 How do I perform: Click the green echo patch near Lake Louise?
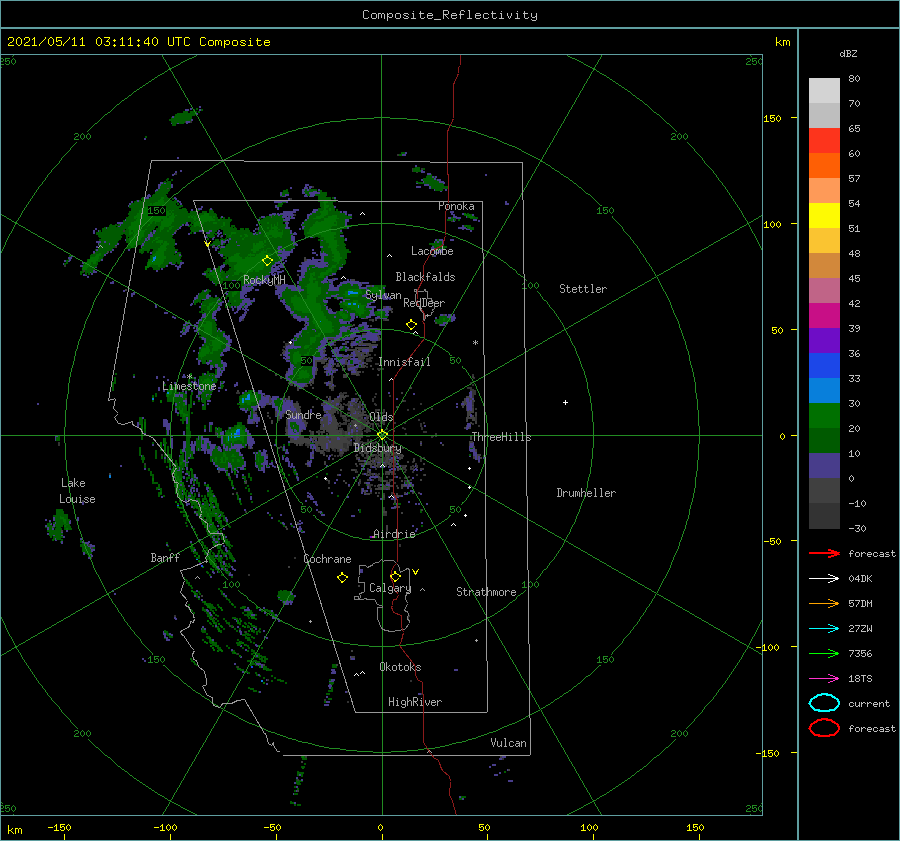(59, 525)
